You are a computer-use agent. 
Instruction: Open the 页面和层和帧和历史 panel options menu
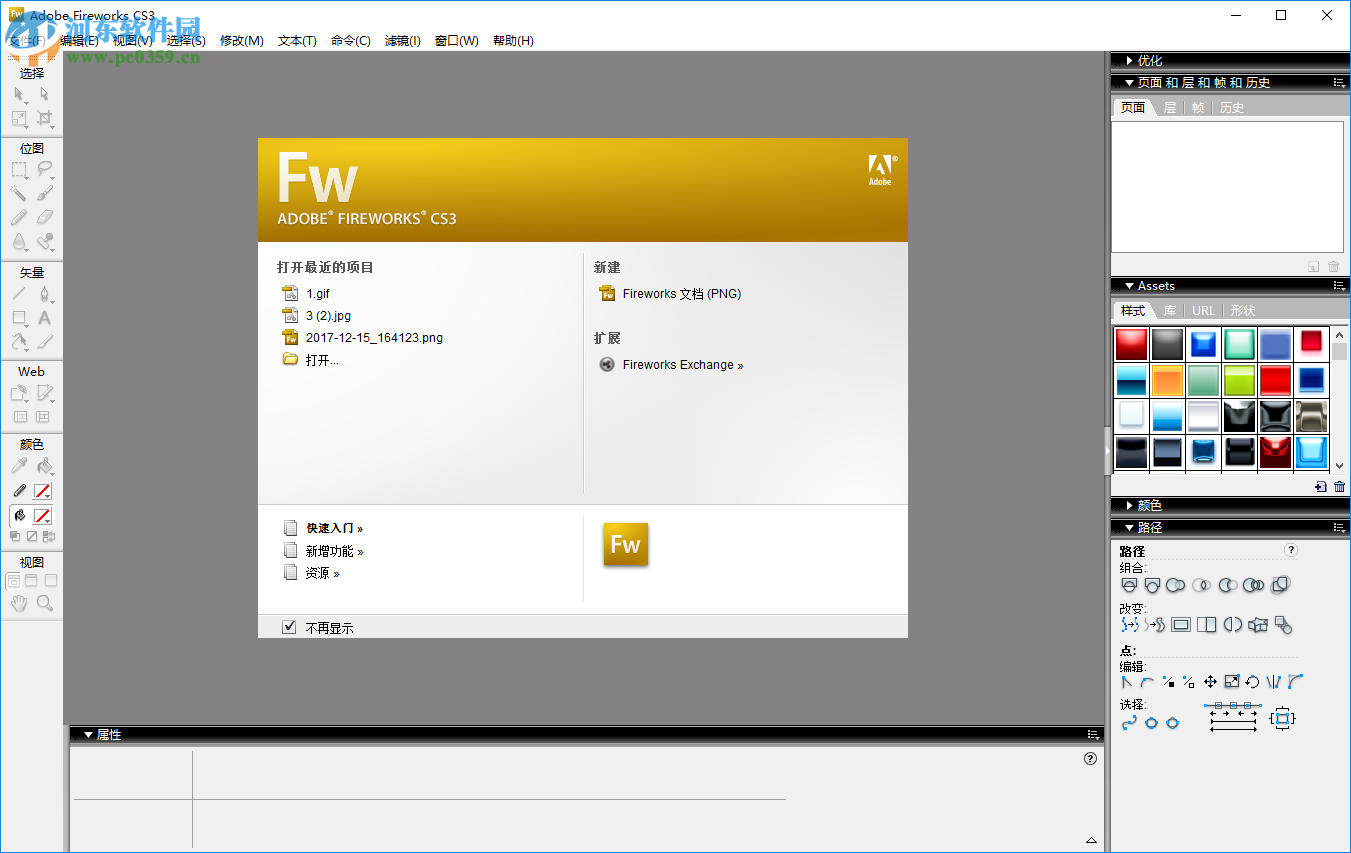point(1340,82)
